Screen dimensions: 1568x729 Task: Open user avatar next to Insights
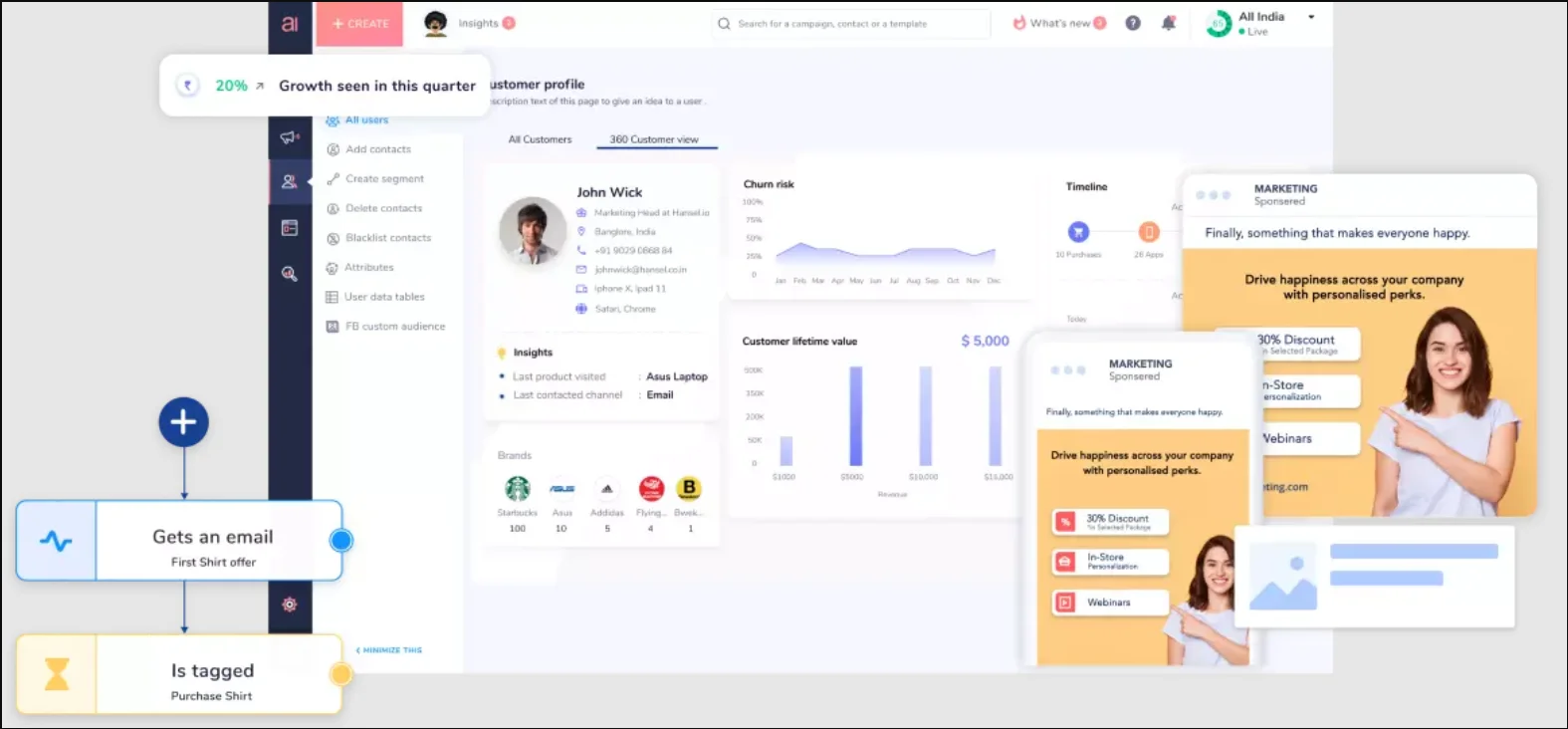[x=435, y=24]
